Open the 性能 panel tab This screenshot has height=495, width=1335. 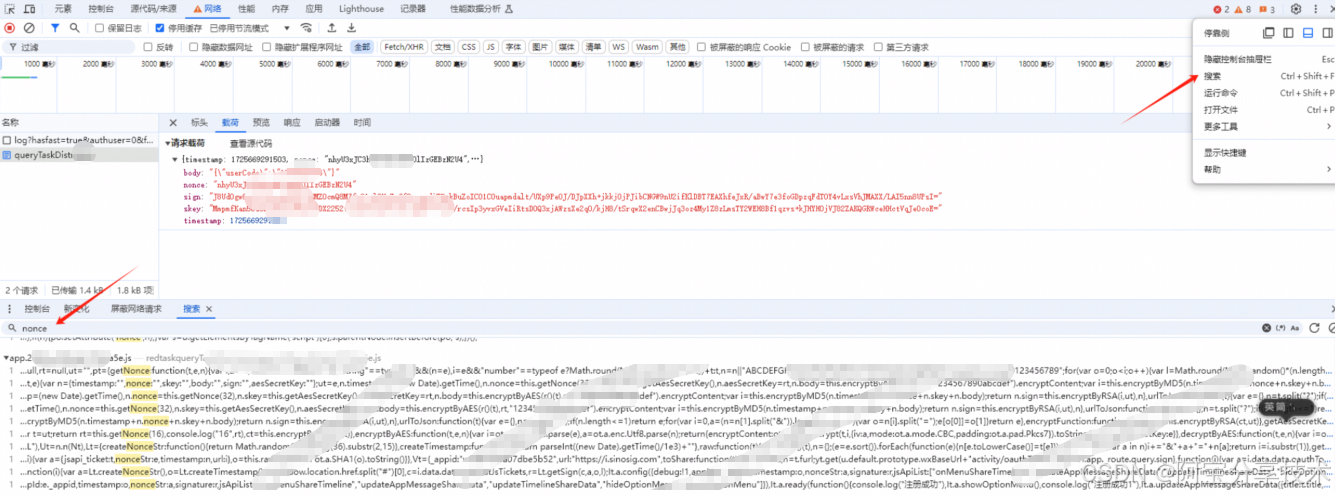pyautogui.click(x=246, y=9)
